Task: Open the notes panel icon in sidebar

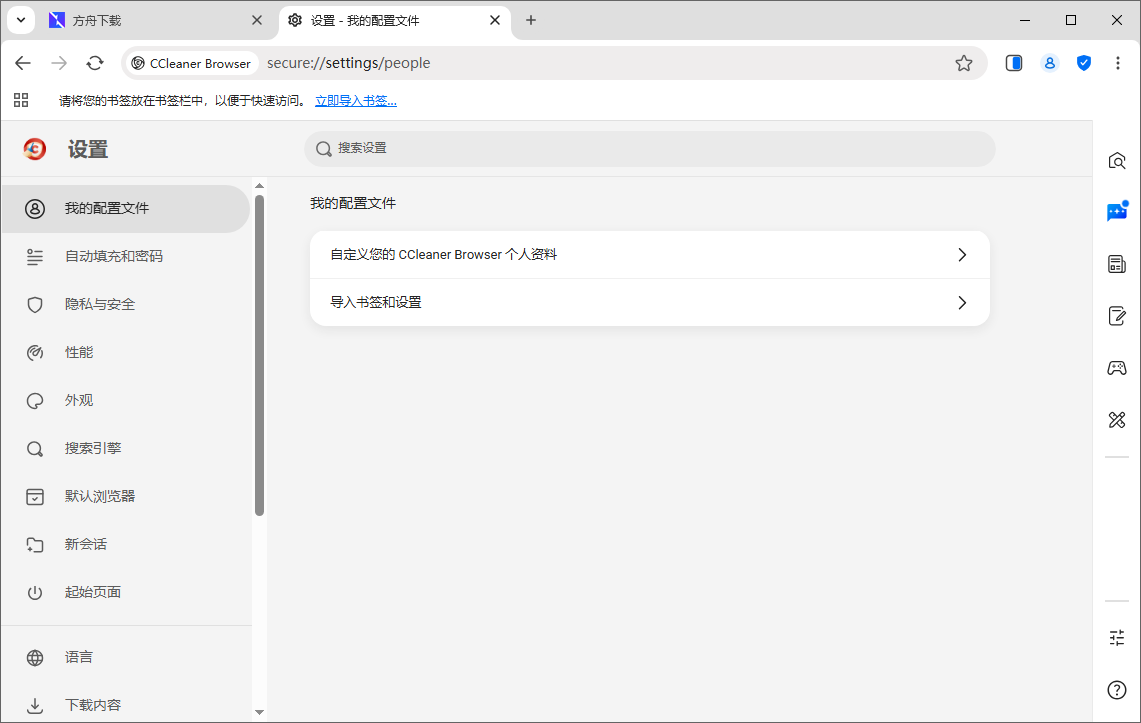Action: click(1117, 315)
